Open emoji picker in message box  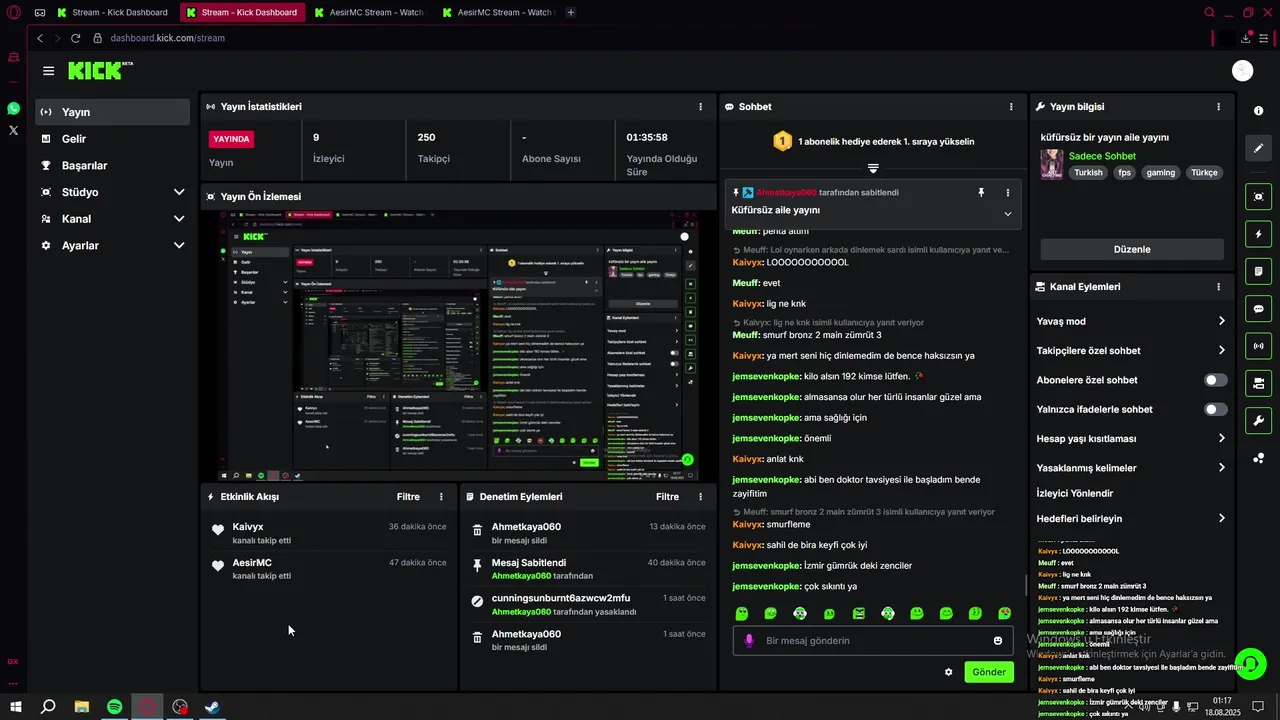coord(998,641)
